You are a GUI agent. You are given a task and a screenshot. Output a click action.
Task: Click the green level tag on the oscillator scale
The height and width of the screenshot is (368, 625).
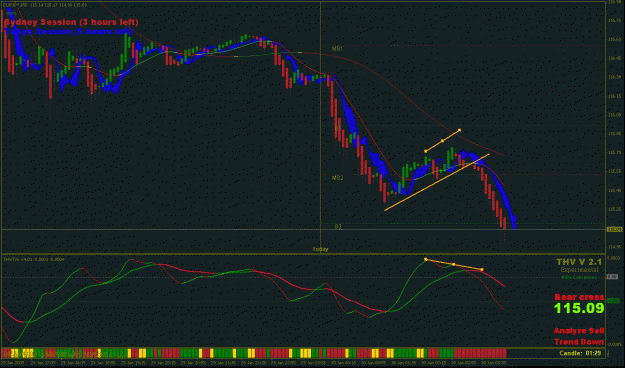(x=613, y=301)
